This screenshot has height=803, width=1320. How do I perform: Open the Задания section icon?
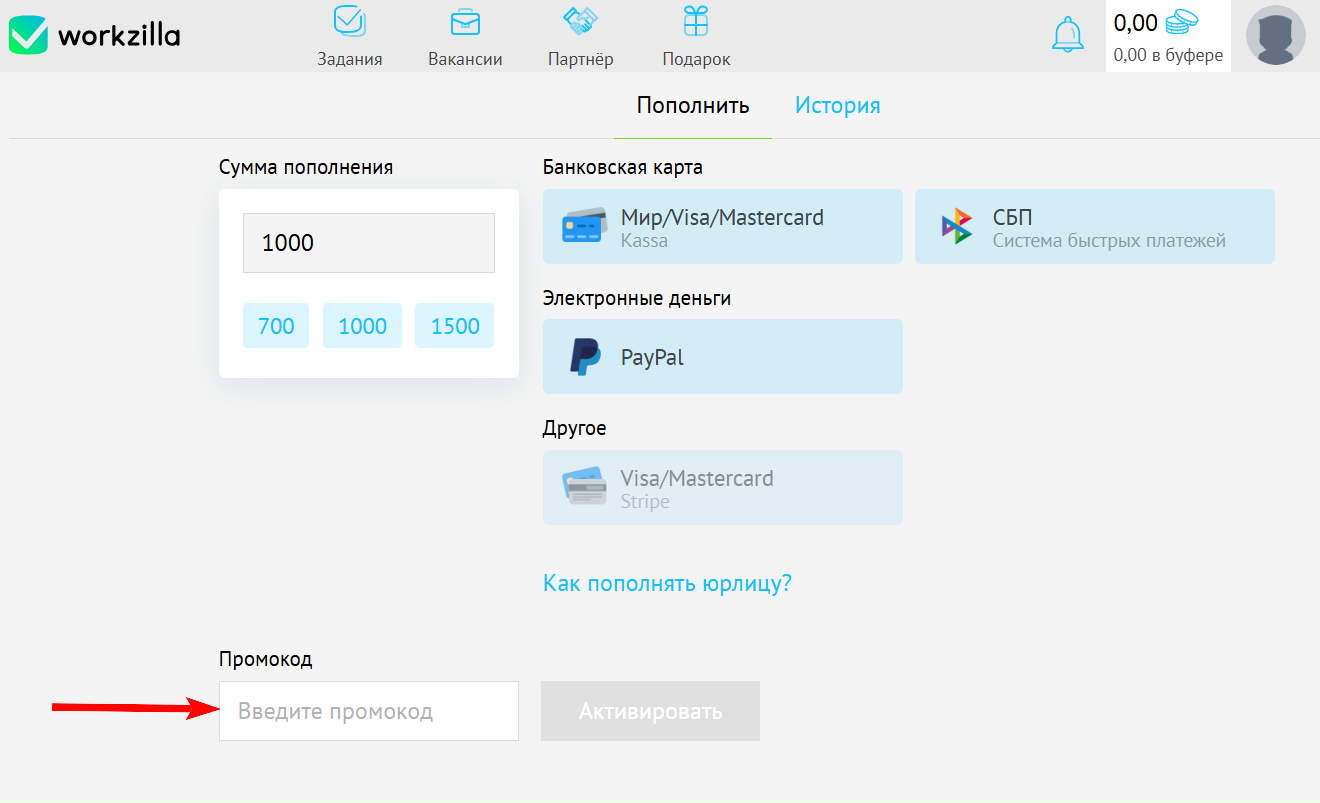click(x=348, y=22)
